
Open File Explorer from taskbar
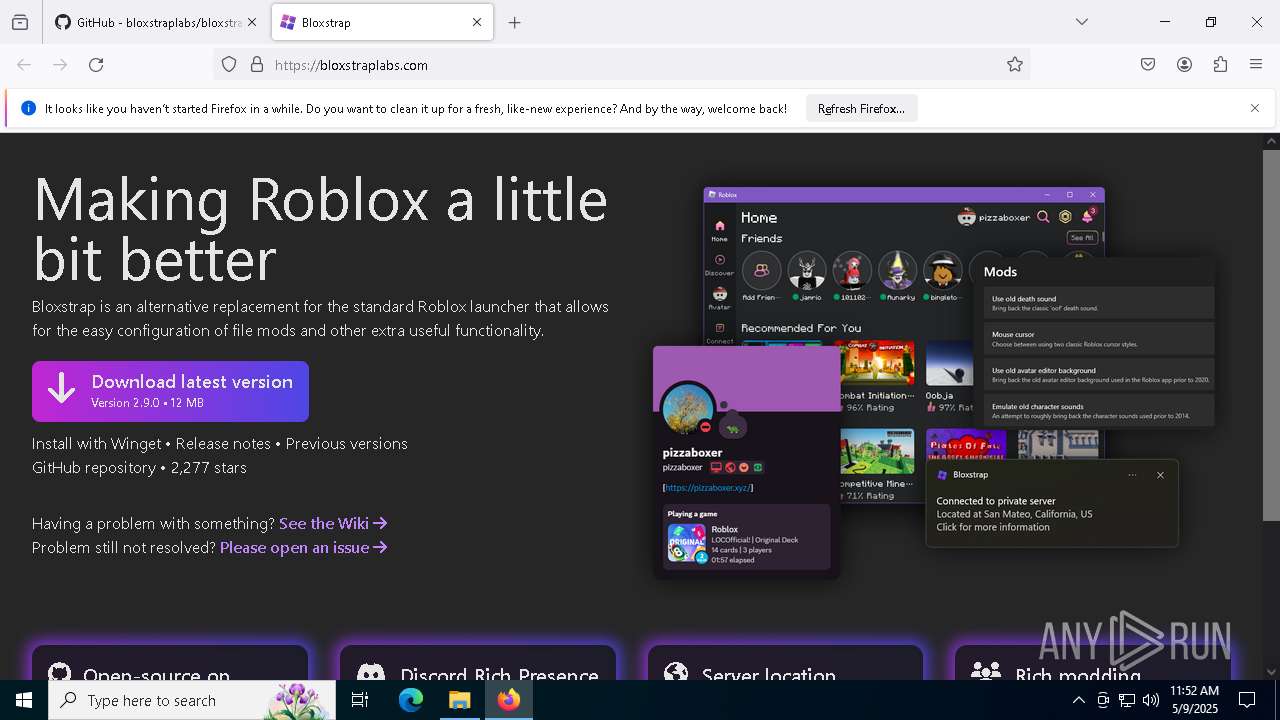click(459, 700)
